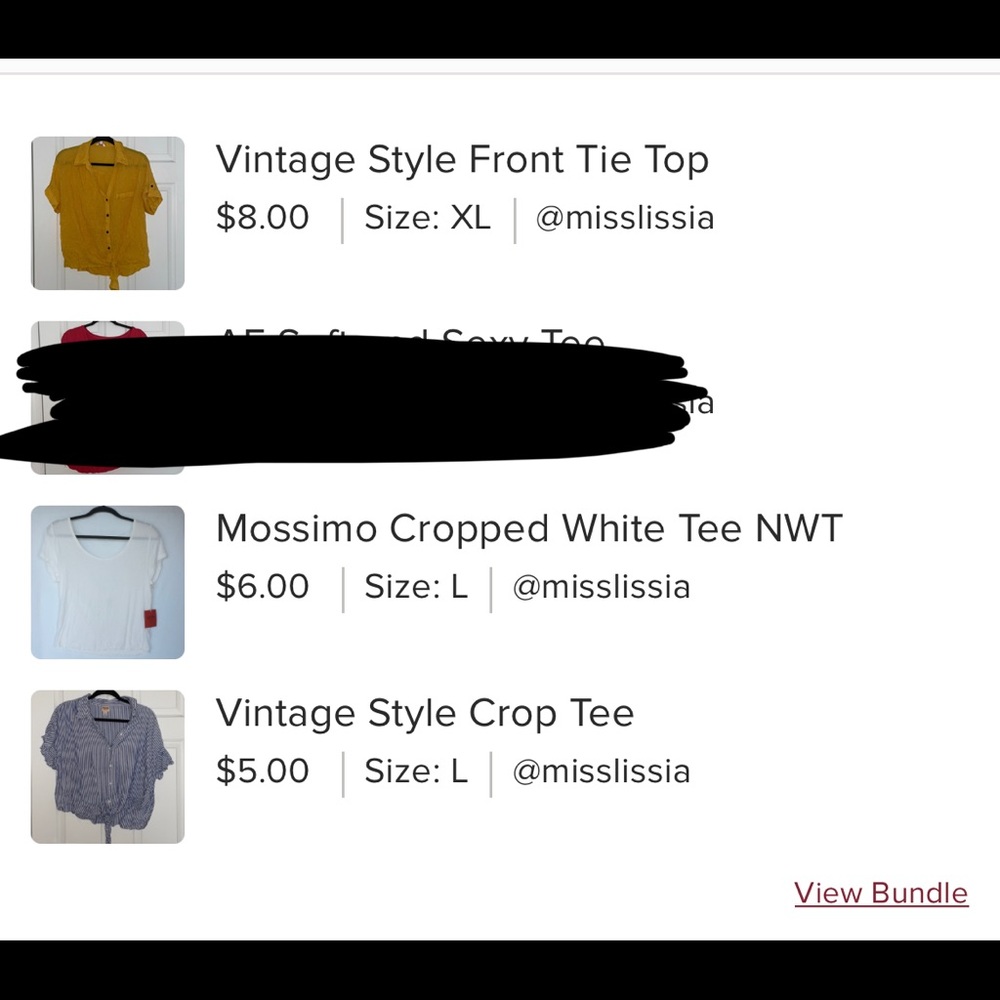Select Size L on the Mossimo tee
Image resolution: width=1000 pixels, height=1000 pixels.
pos(416,587)
